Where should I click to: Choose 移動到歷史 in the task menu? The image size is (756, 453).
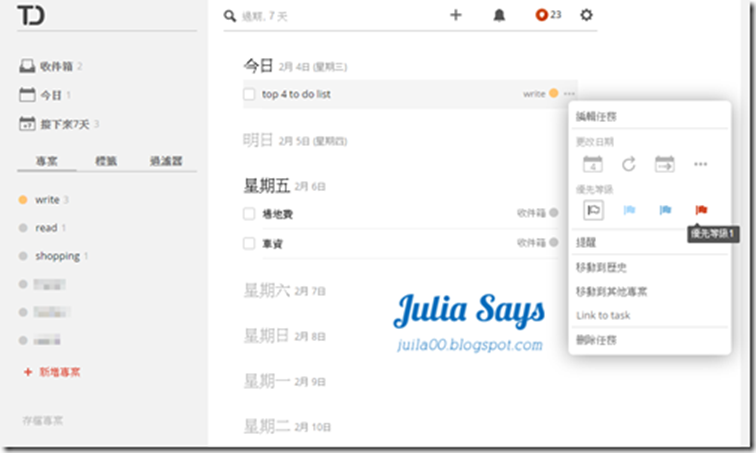[x=601, y=267]
